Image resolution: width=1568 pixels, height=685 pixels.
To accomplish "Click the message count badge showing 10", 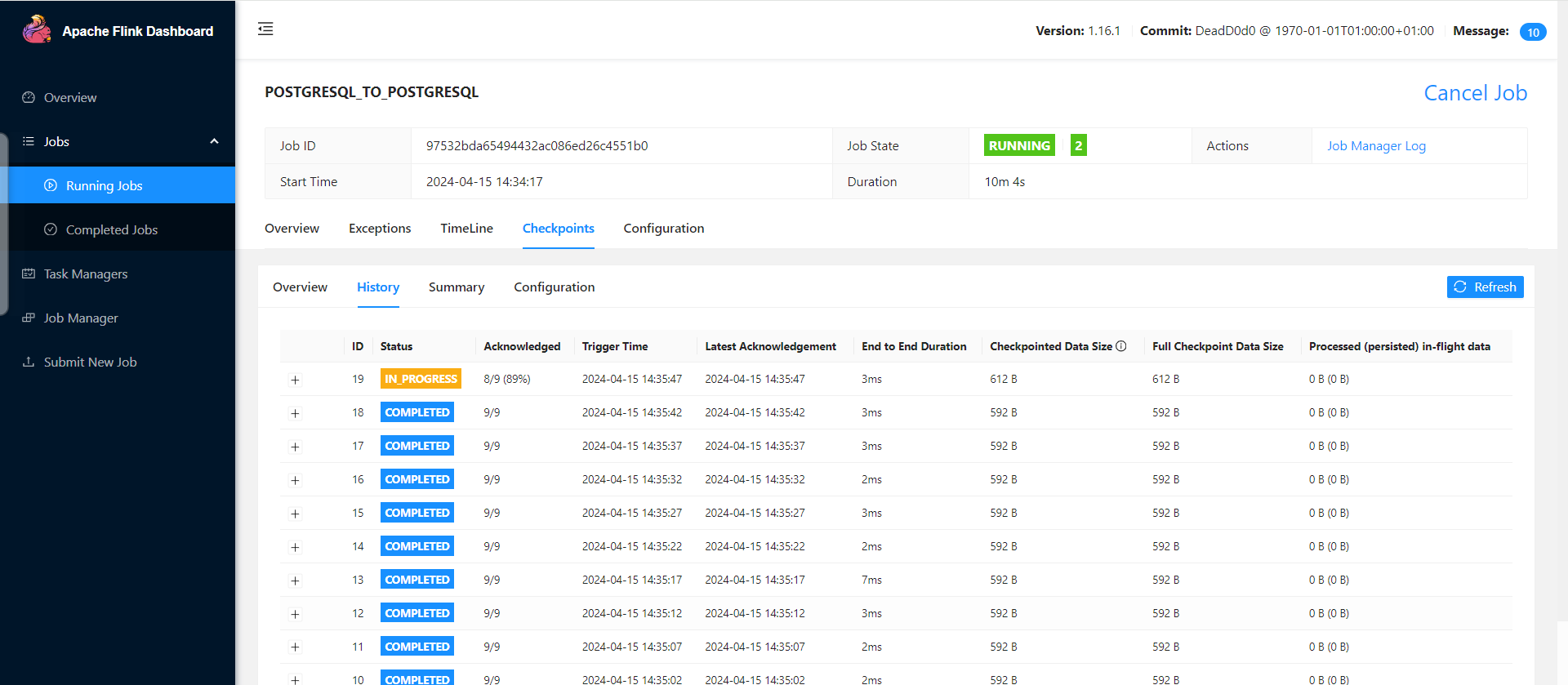I will [x=1533, y=32].
